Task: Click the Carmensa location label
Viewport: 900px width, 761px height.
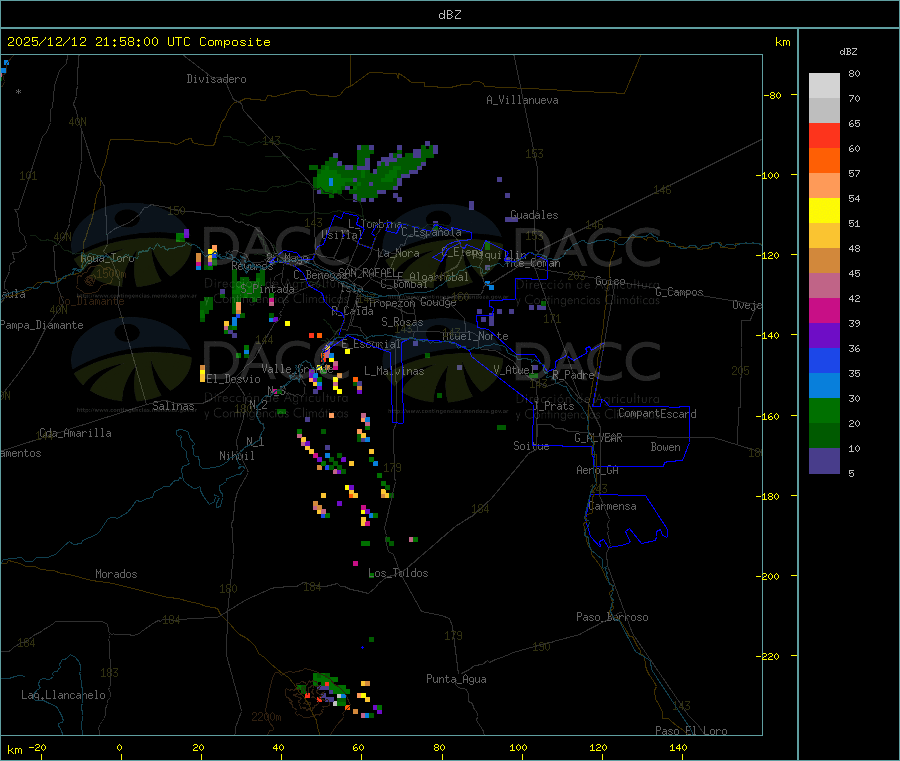Action: point(612,506)
